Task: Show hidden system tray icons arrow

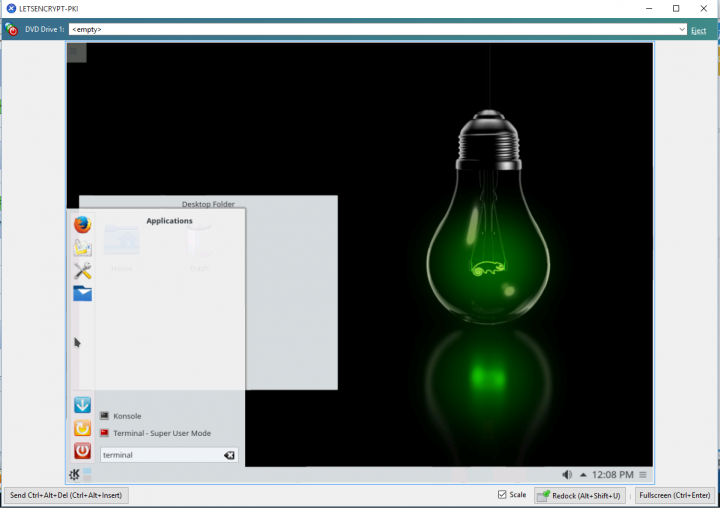Action: pyautogui.click(x=583, y=474)
